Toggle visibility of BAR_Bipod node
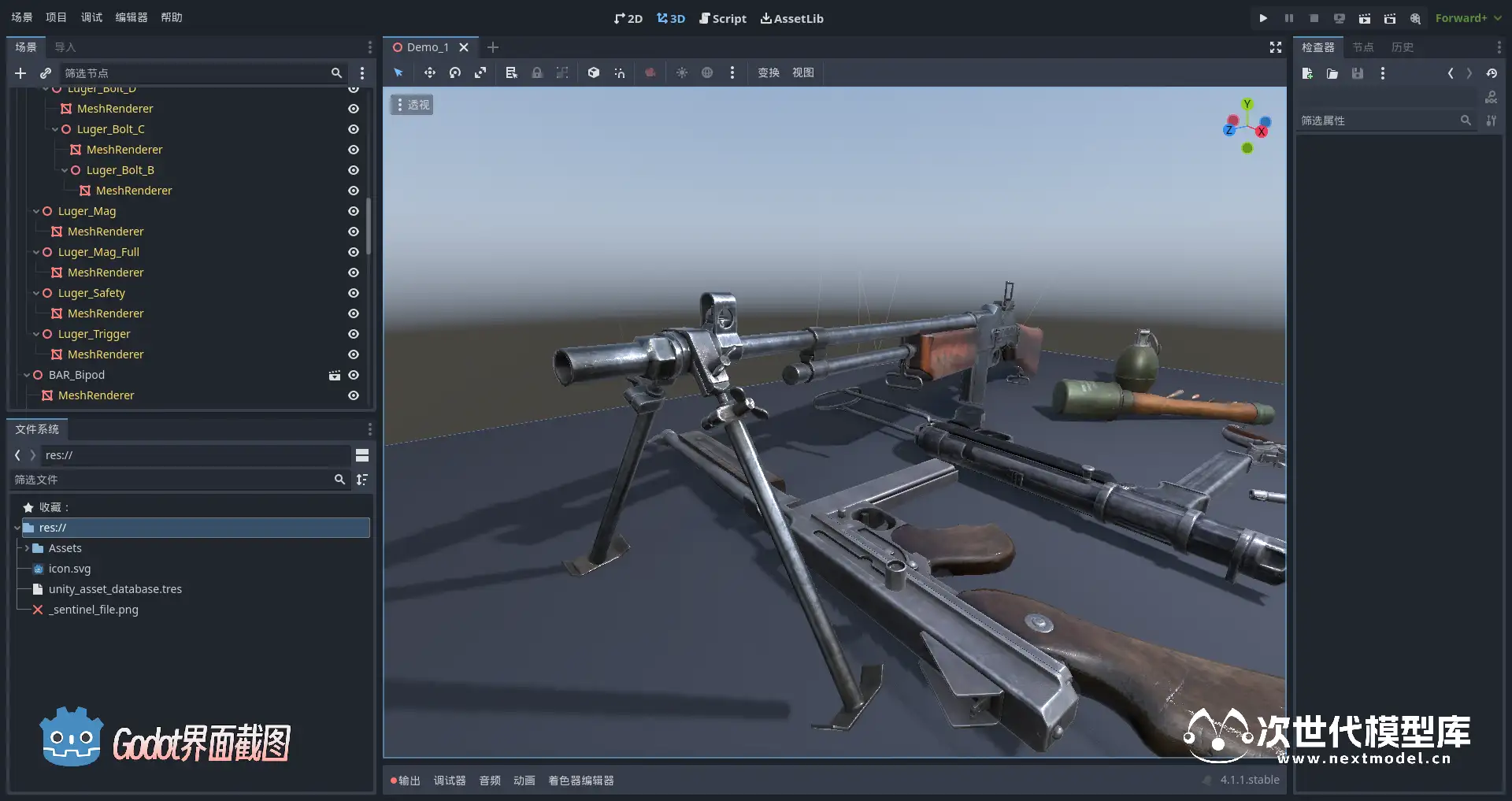The width and height of the screenshot is (1512, 801). pyautogui.click(x=354, y=375)
